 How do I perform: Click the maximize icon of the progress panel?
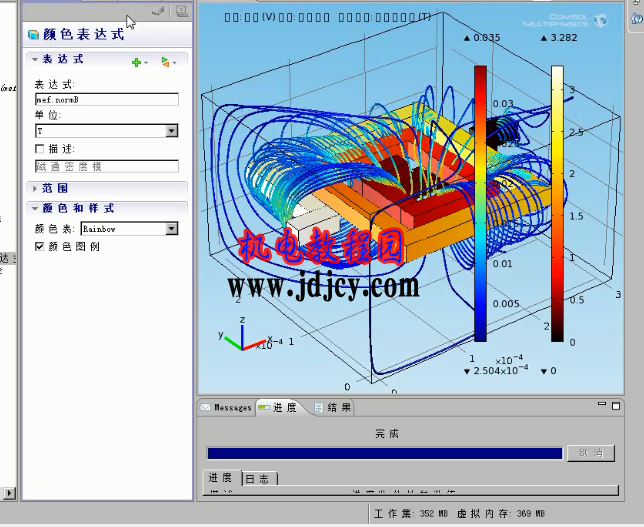coord(616,406)
